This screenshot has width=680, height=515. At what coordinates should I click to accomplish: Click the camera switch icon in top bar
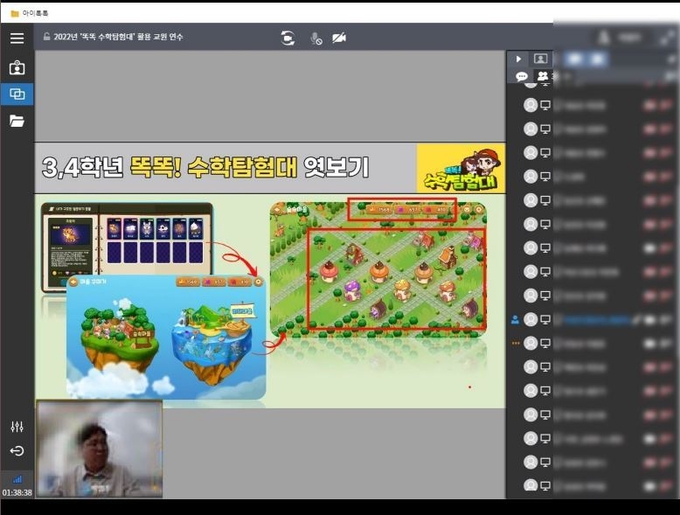tap(288, 38)
